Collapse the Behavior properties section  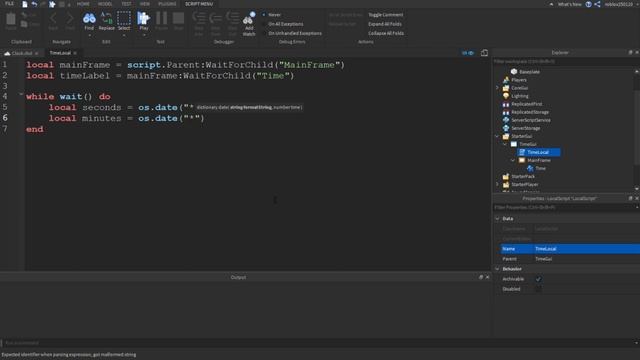[497, 269]
